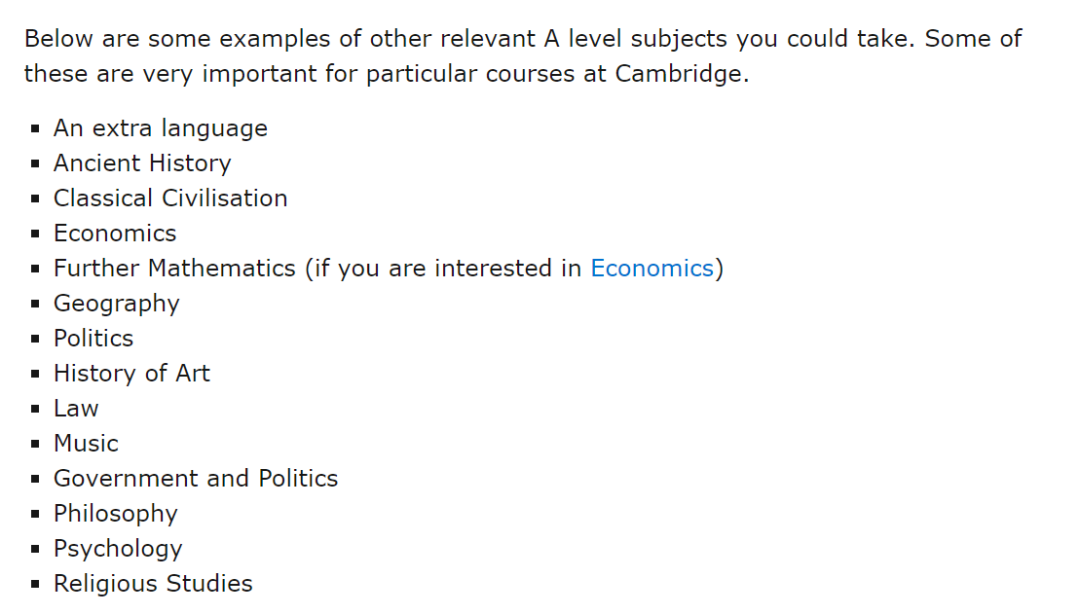Click the word 'Cambridge' in the intro paragraph
This screenshot has height=614, width=1080.
click(678, 74)
